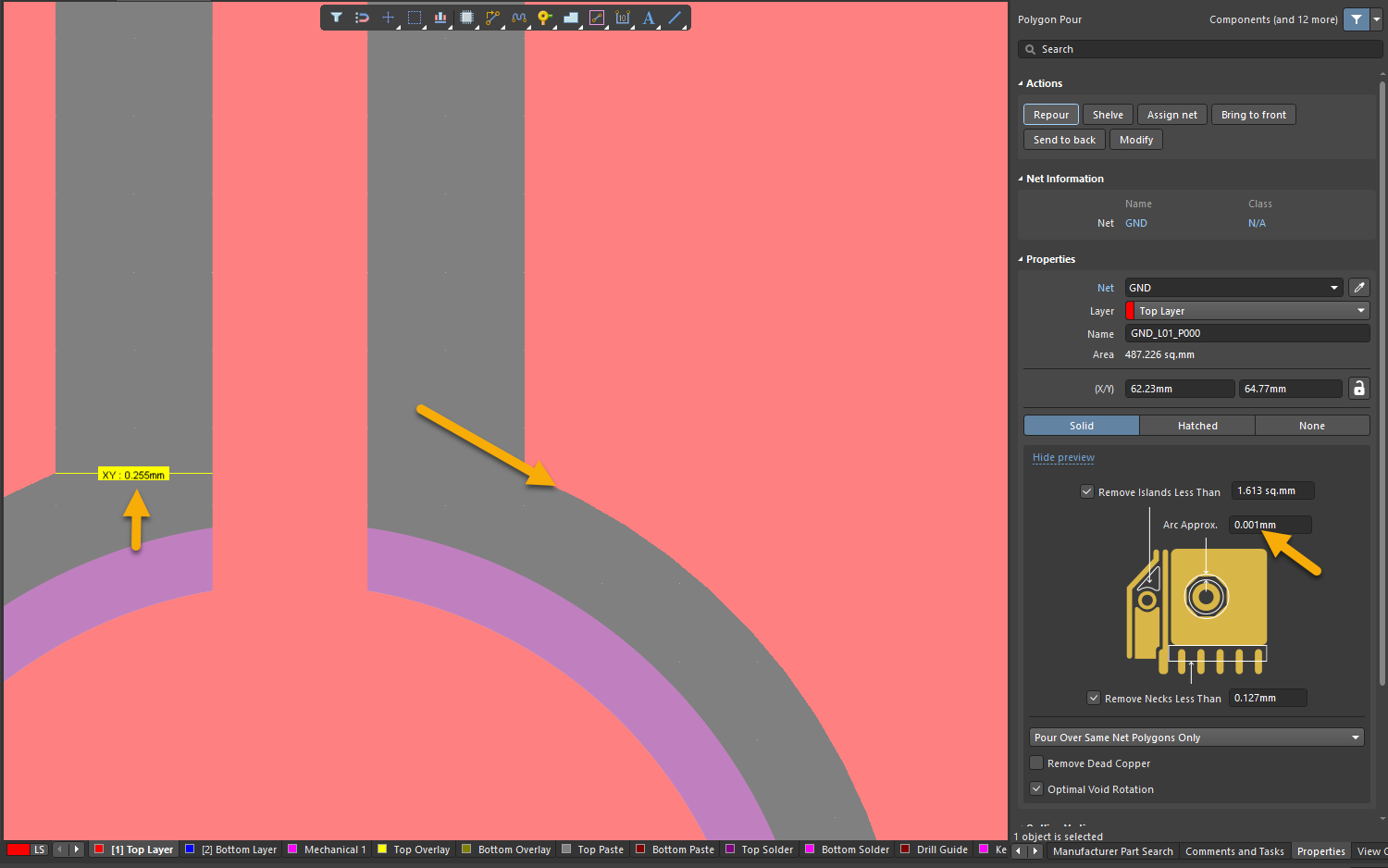Select the place polygon pour tool

[x=571, y=18]
